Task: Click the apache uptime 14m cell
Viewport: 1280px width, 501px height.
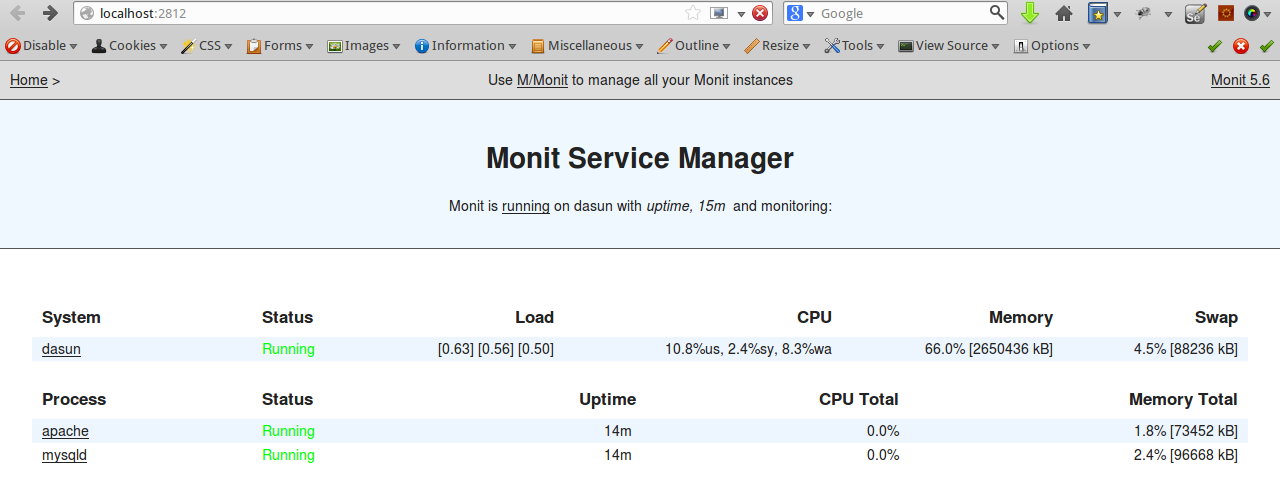Action: pyautogui.click(x=618, y=431)
